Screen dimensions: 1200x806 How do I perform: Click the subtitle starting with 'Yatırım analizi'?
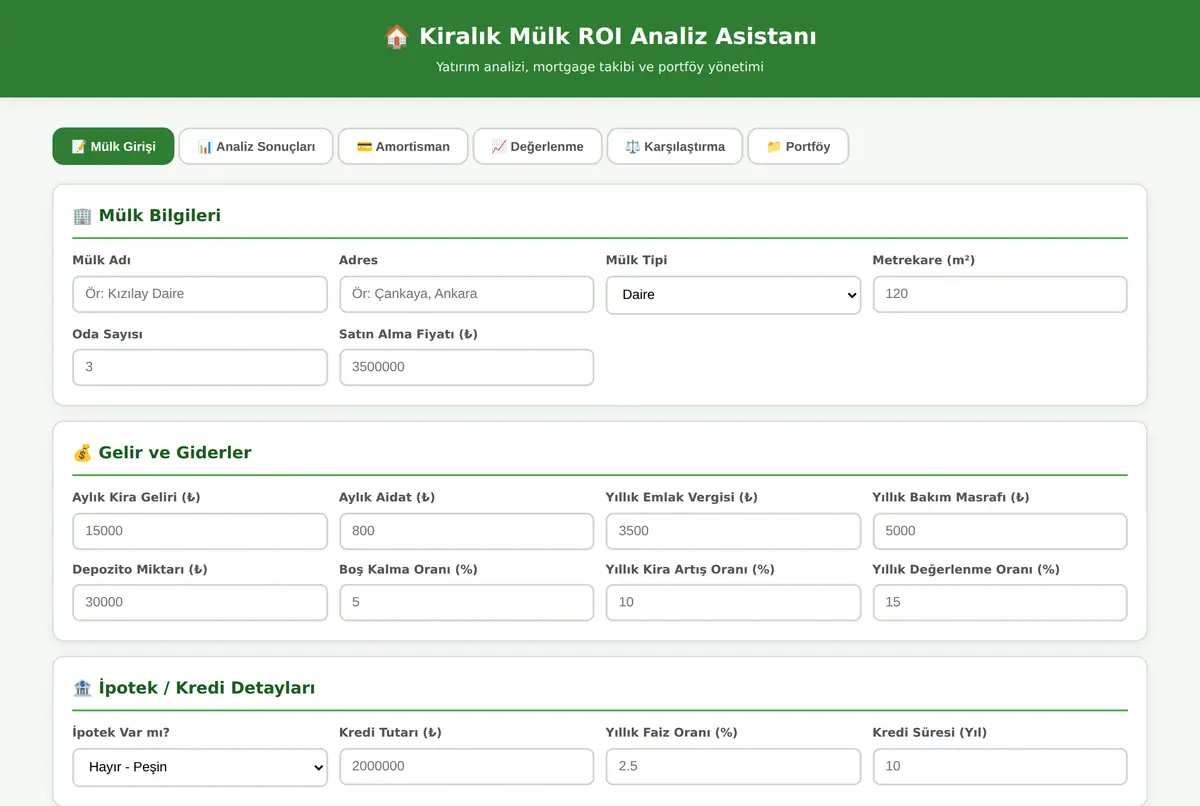[x=600, y=67]
